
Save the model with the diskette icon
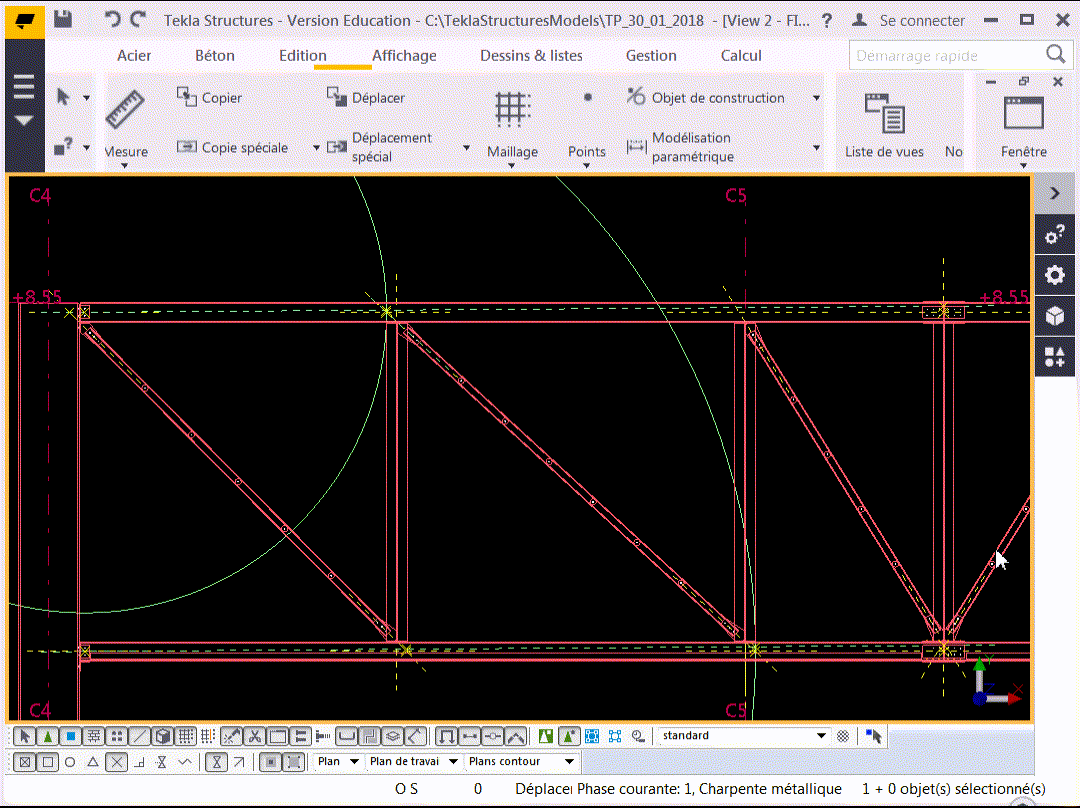pyautogui.click(x=63, y=19)
